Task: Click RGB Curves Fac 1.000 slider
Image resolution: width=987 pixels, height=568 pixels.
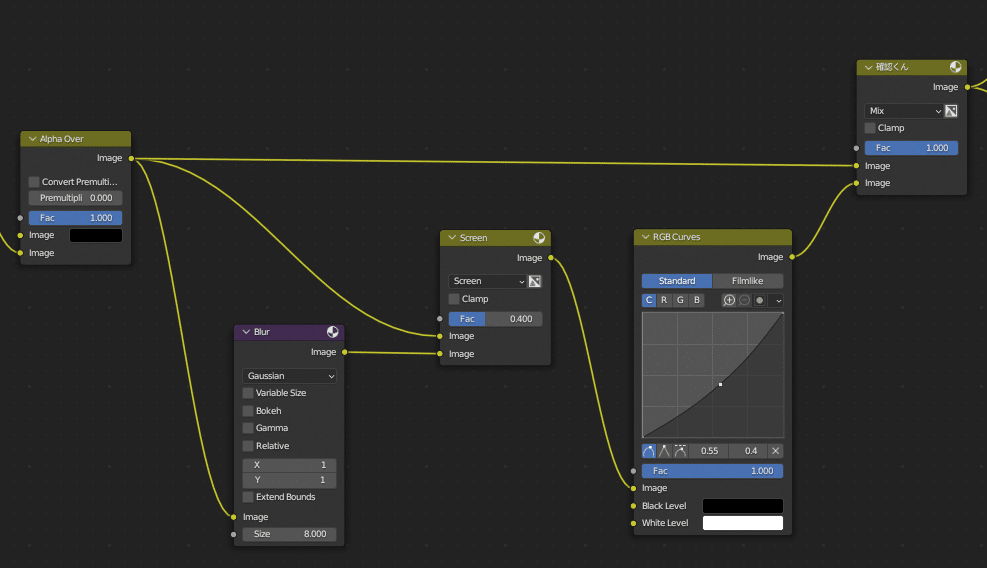Action: pyautogui.click(x=713, y=471)
